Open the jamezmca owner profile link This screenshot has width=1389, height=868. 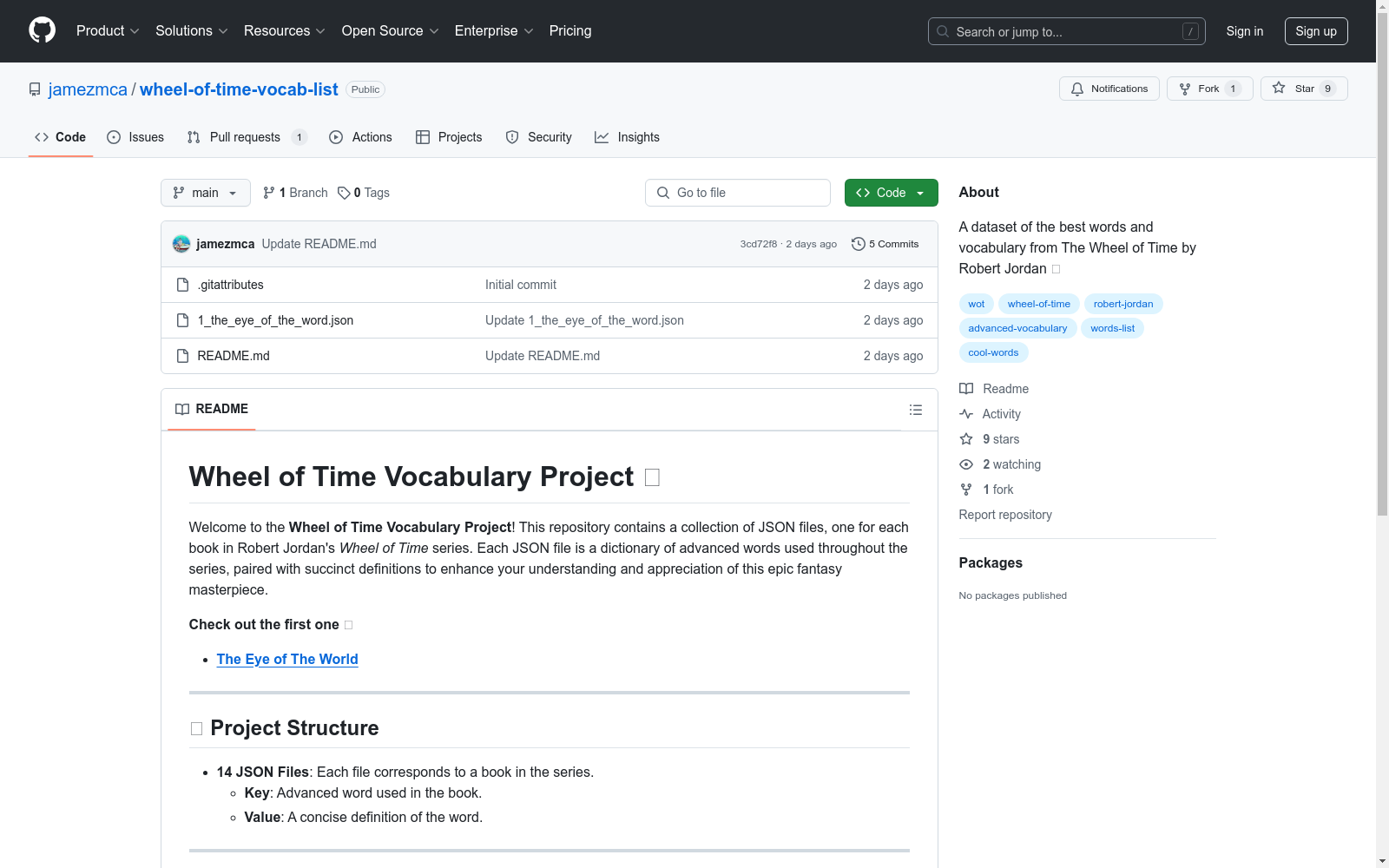click(88, 89)
